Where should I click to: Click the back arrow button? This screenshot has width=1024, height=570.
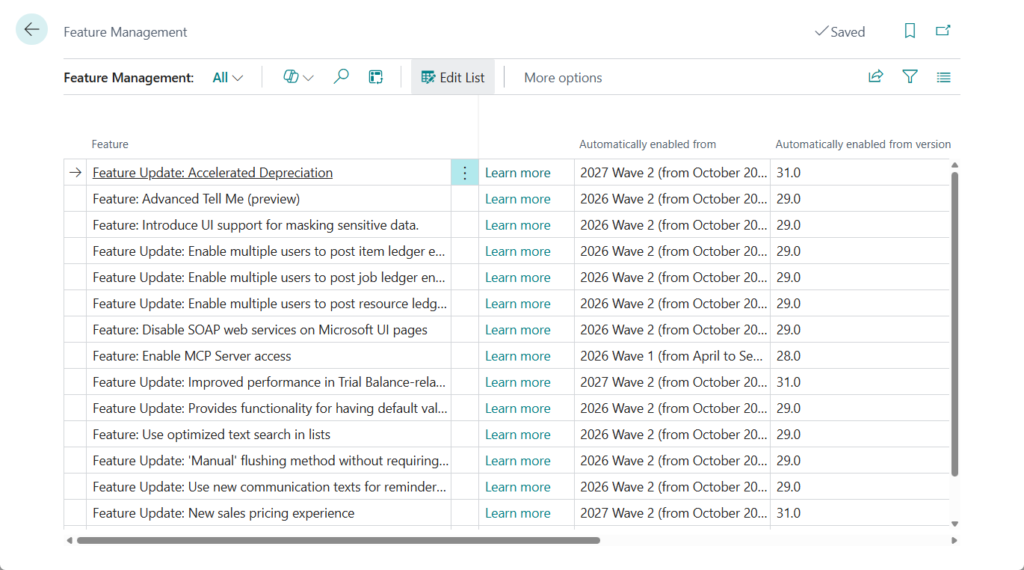[x=32, y=30]
